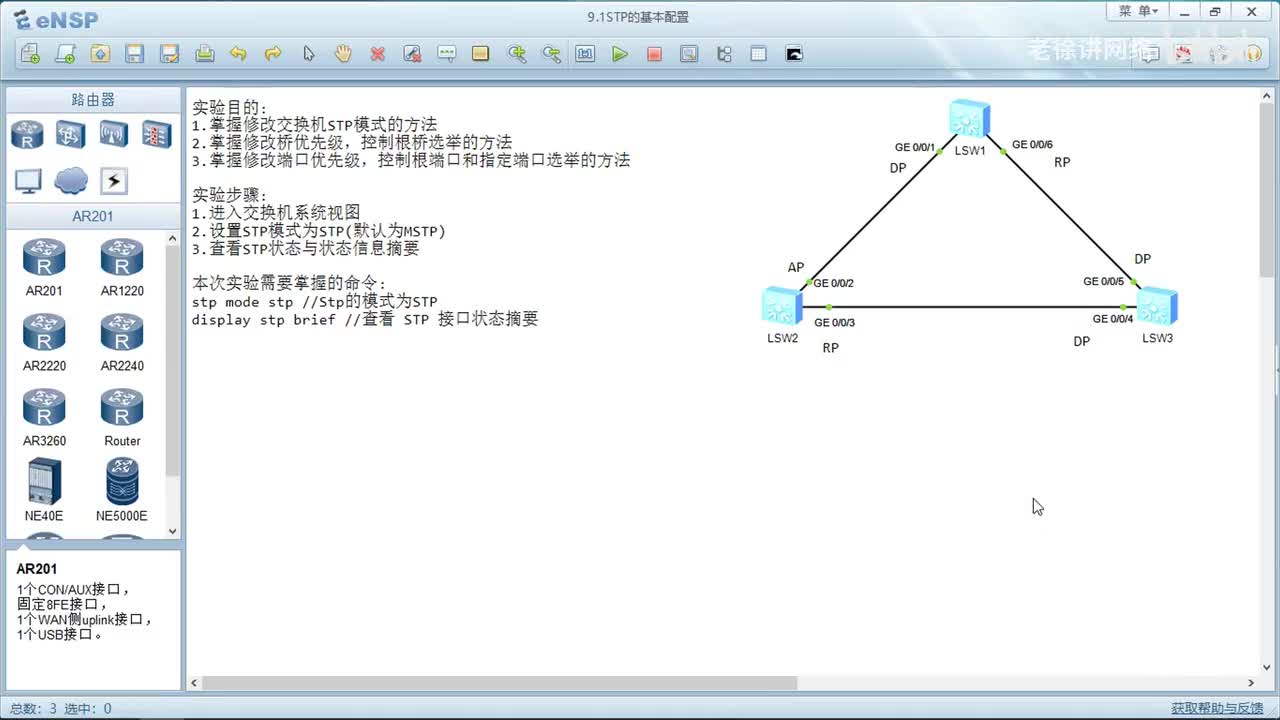1280x720 pixels.
Task: Open the 菜单 dropdown menu
Action: coord(1138,12)
